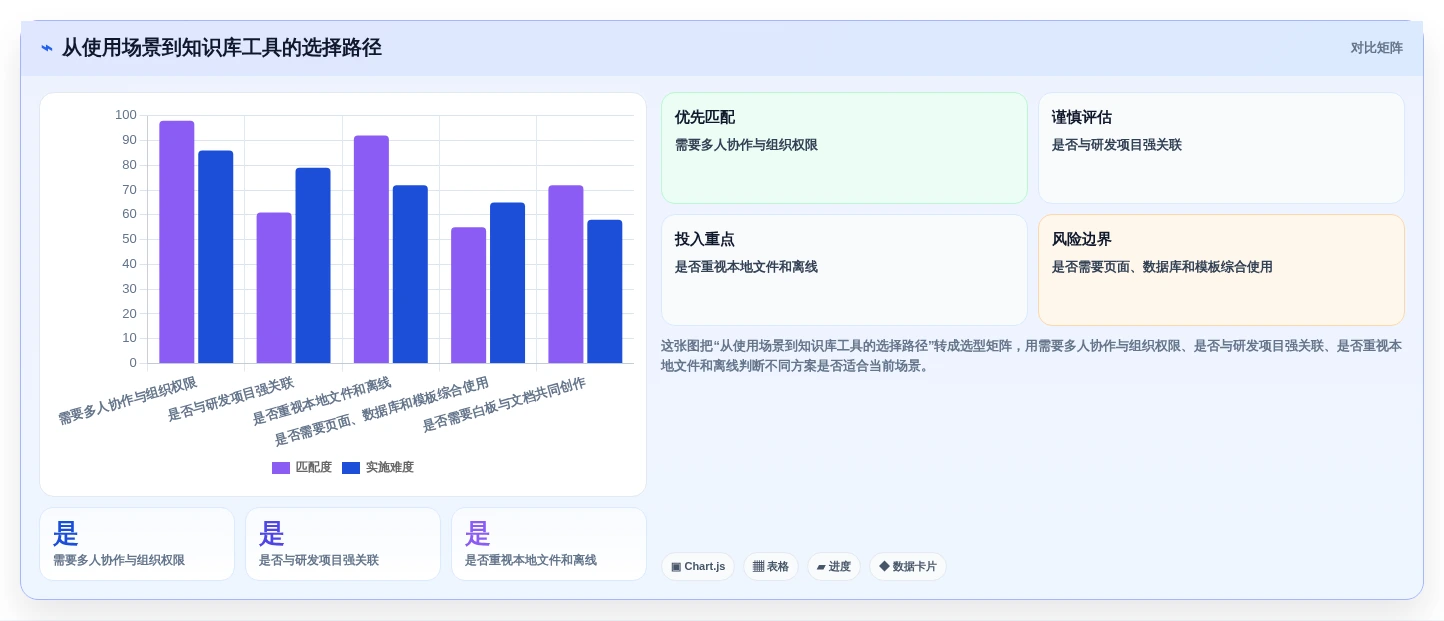Image resolution: width=1444 pixels, height=621 pixels.
Task: Toggle the 匹配度 legend entry
Action: [x=302, y=467]
